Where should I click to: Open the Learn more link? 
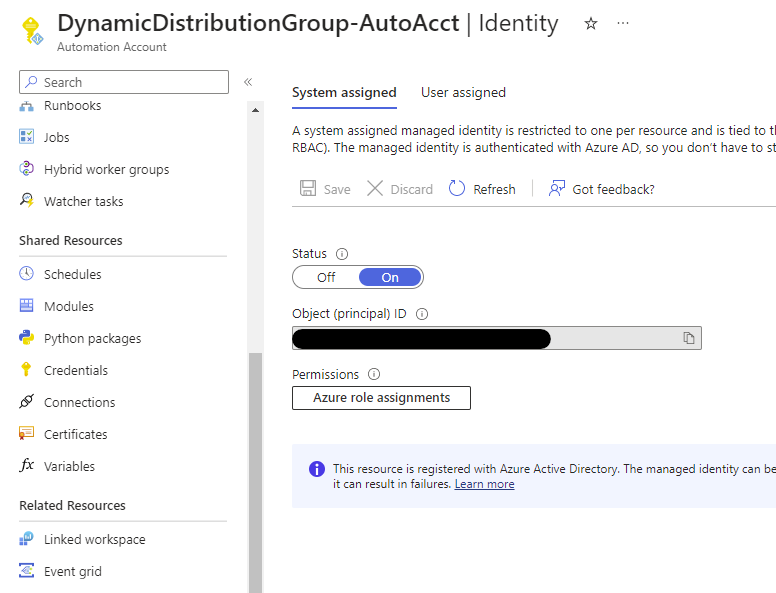pos(484,484)
